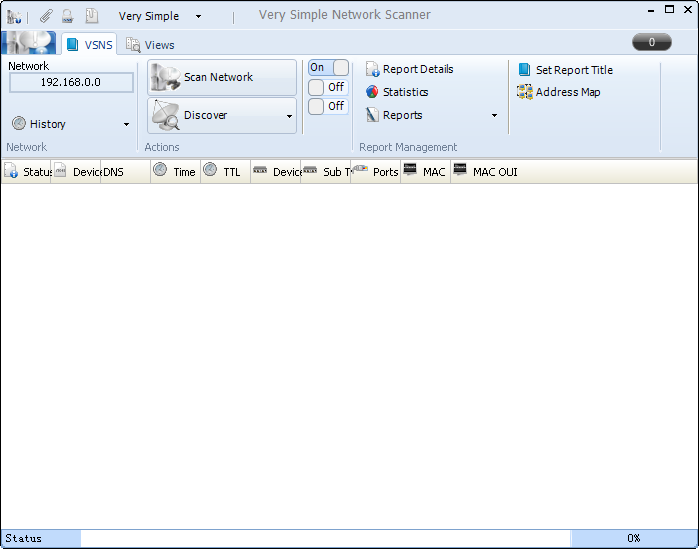The image size is (699, 549).
Task: Click the padlock icon in title bar
Action: [x=68, y=16]
